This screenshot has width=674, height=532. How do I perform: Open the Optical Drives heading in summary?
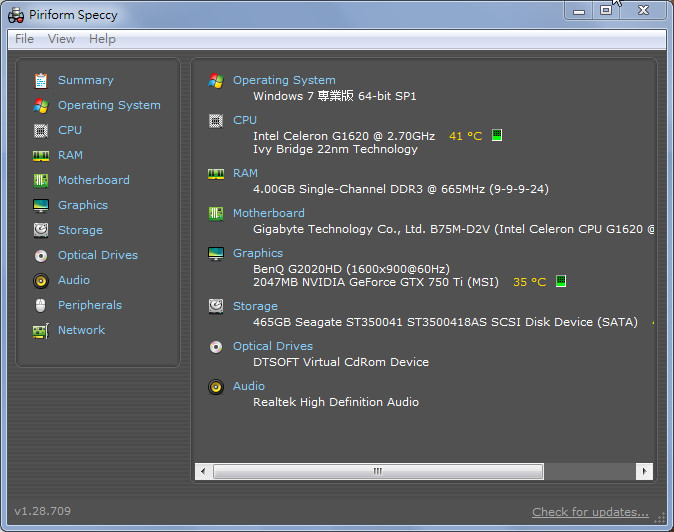(x=273, y=346)
